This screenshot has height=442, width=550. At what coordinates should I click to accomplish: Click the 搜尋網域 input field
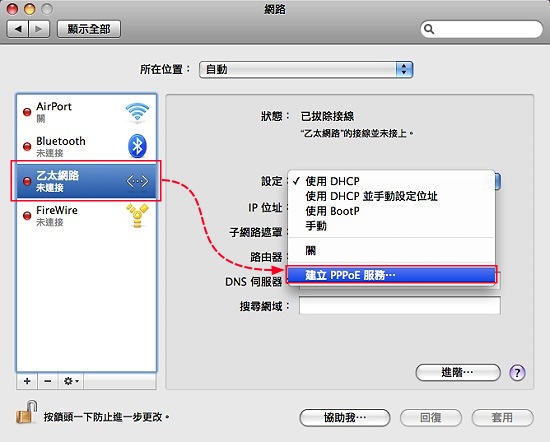(400, 305)
